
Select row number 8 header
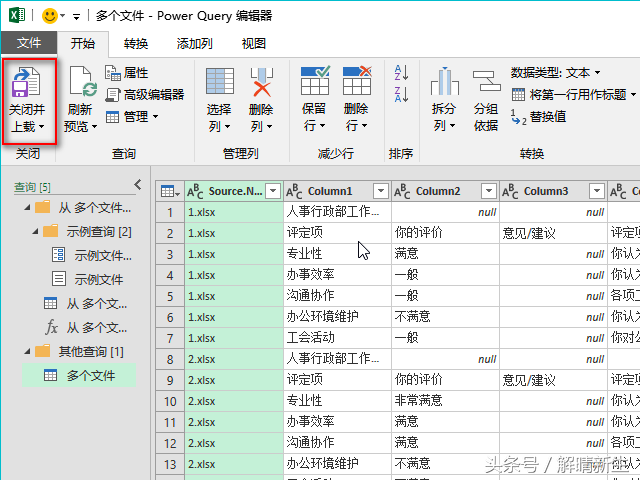tap(170, 359)
